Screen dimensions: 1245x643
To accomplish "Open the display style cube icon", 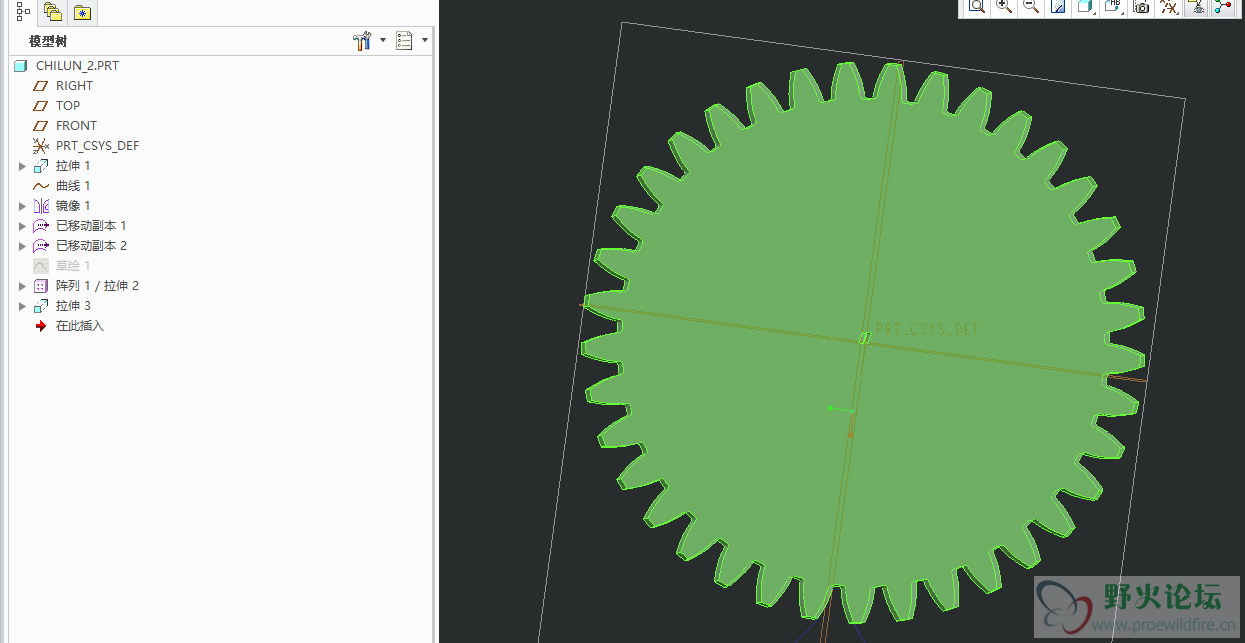I will pyautogui.click(x=1085, y=6).
